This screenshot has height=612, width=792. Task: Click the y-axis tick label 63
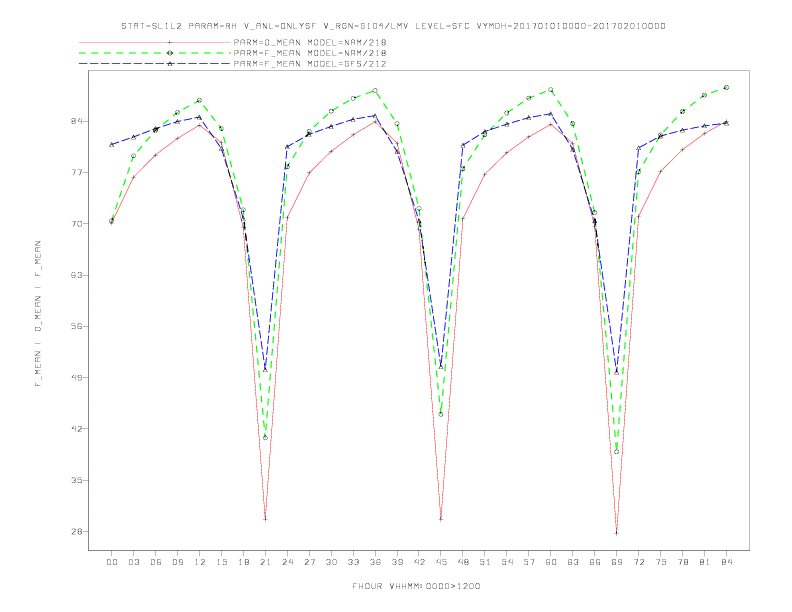click(76, 275)
